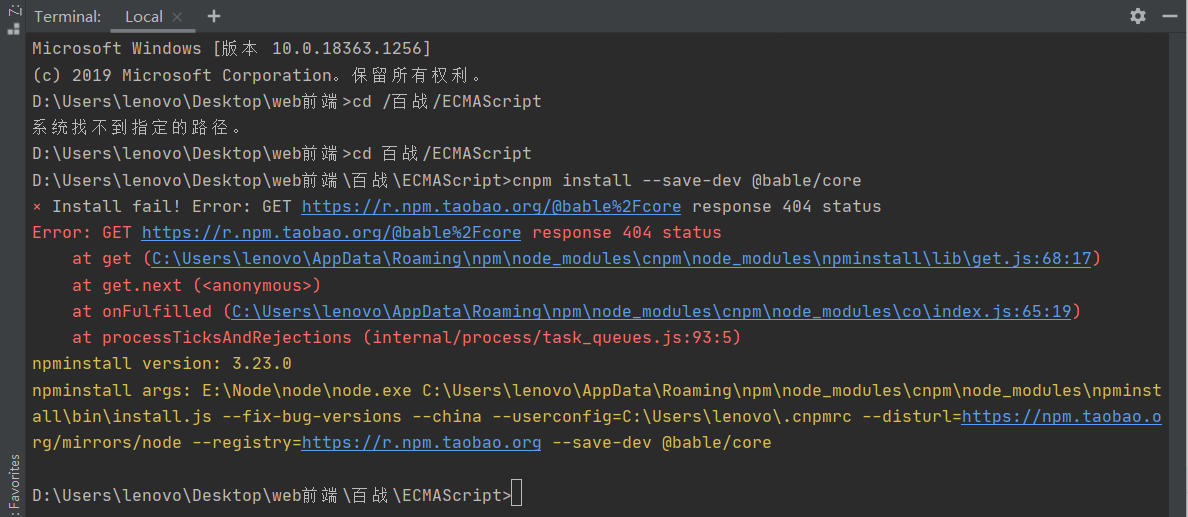Open terminal settings gear icon

[1137, 16]
